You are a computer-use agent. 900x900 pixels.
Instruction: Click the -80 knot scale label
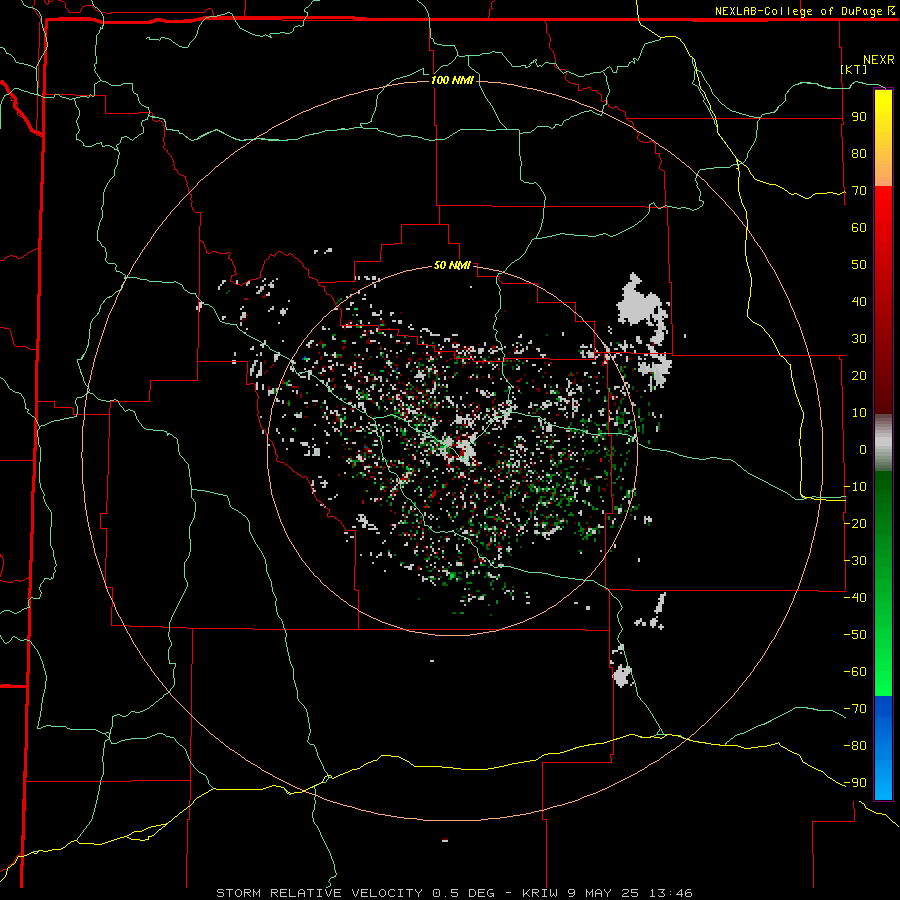point(855,746)
